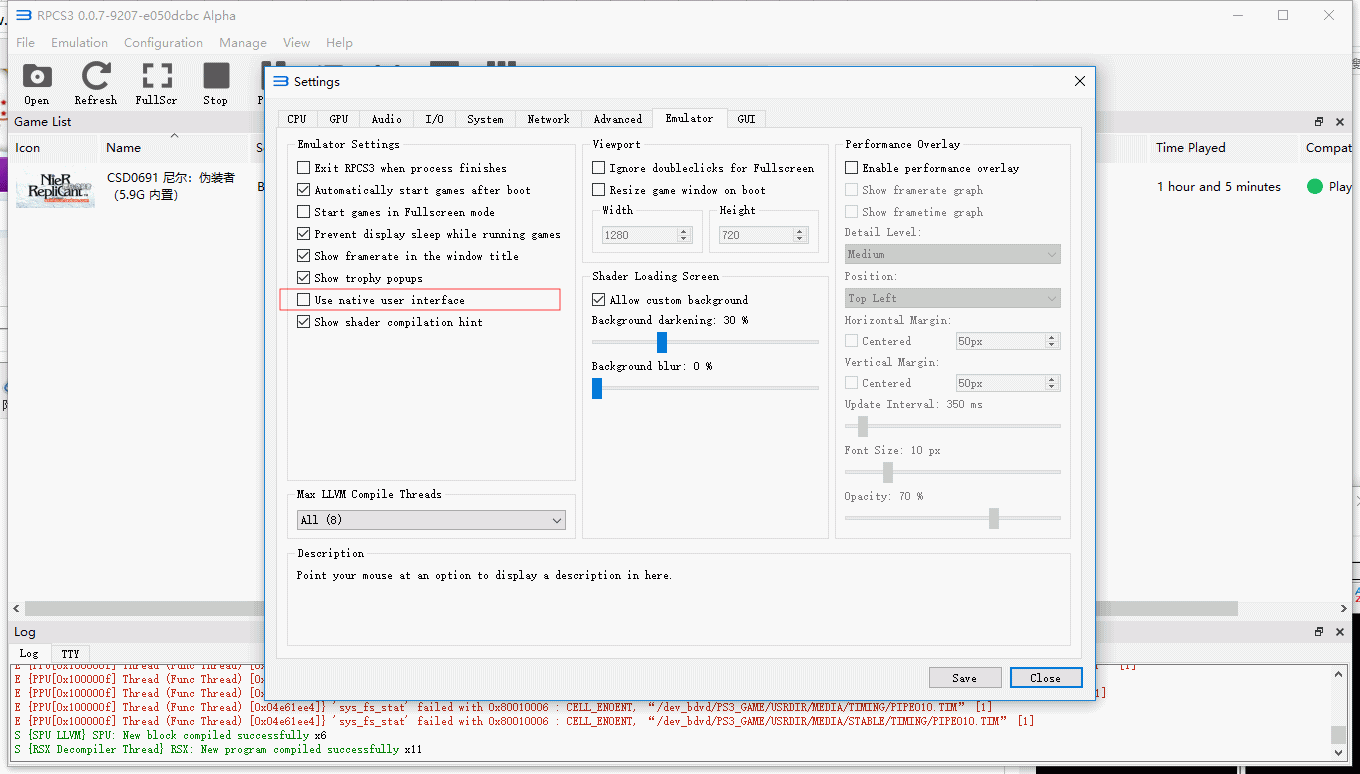Switch to the I/O settings tab
This screenshot has width=1360, height=774.
435,119
